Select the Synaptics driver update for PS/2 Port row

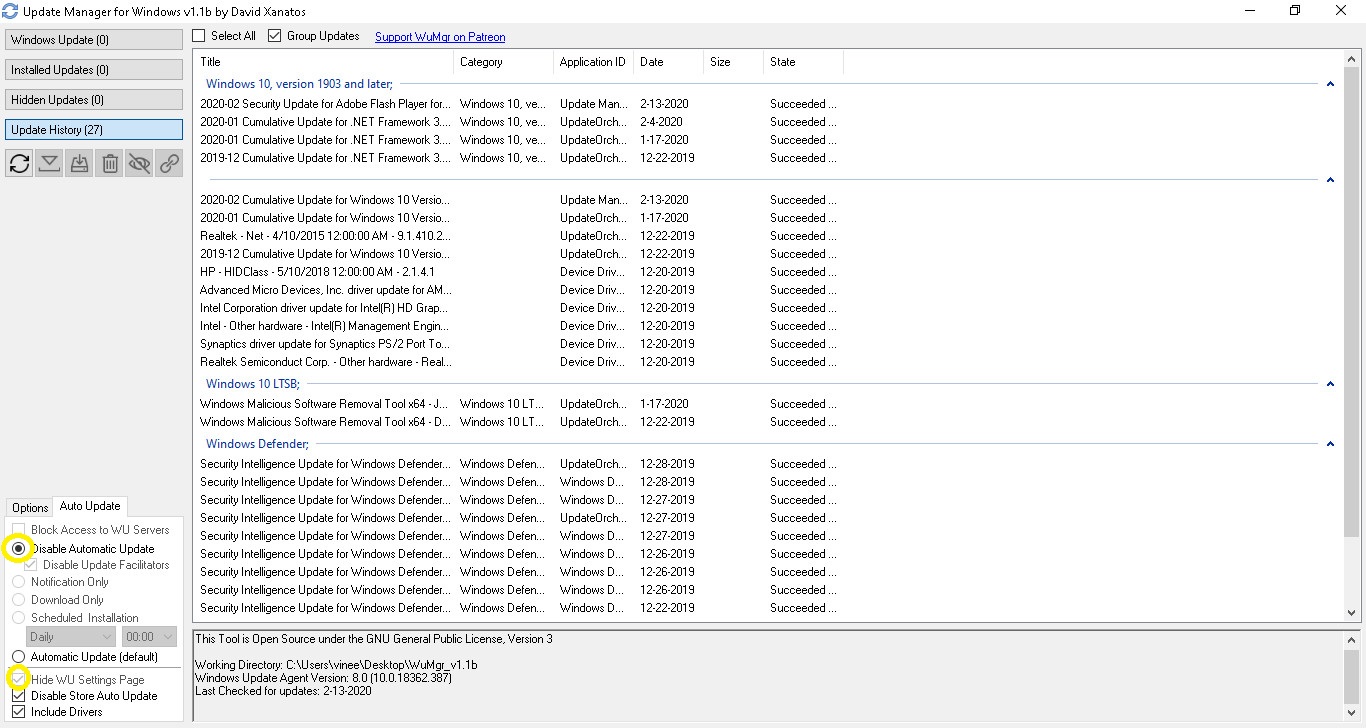[518, 344]
